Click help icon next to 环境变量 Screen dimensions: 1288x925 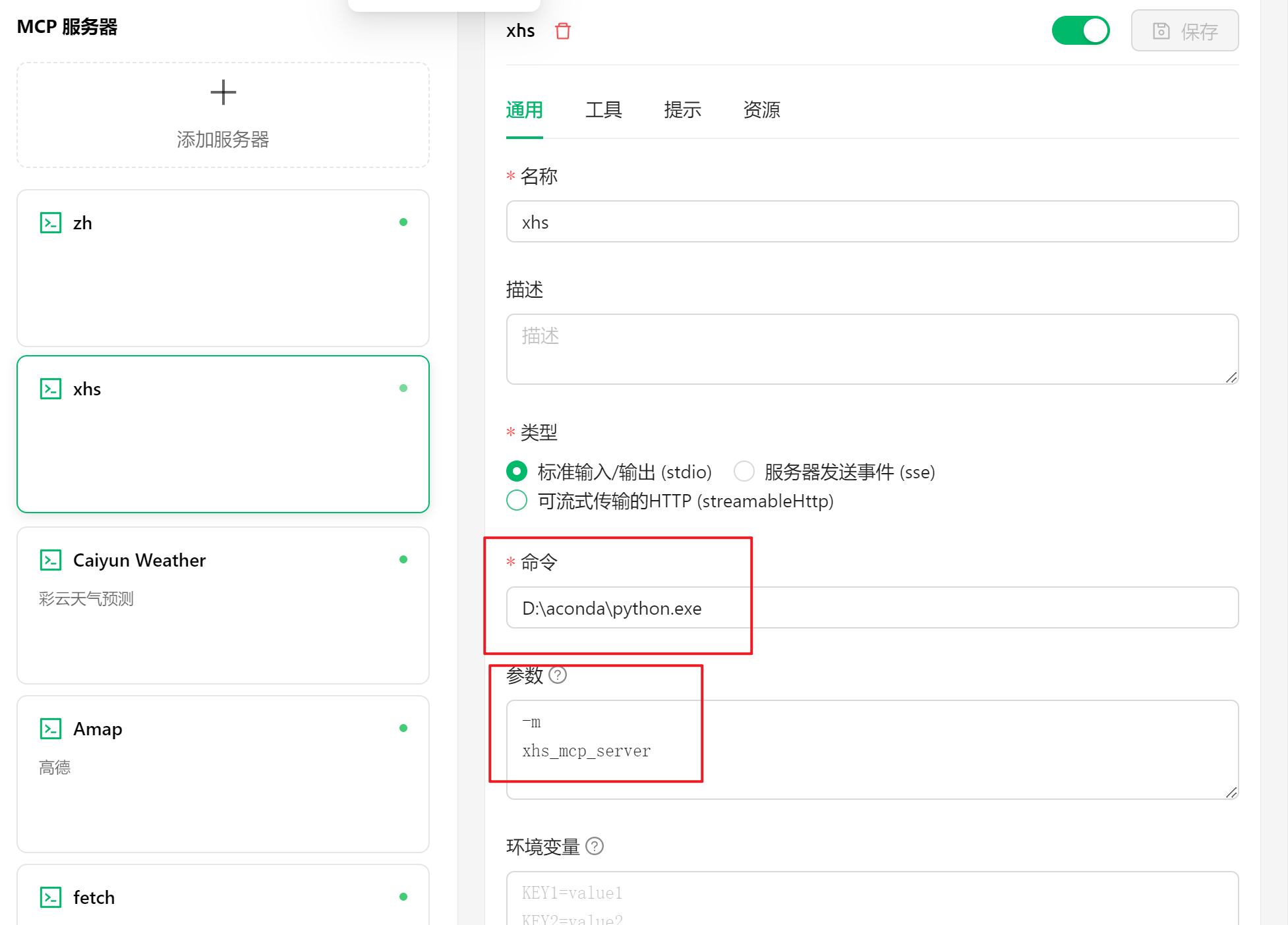click(595, 846)
